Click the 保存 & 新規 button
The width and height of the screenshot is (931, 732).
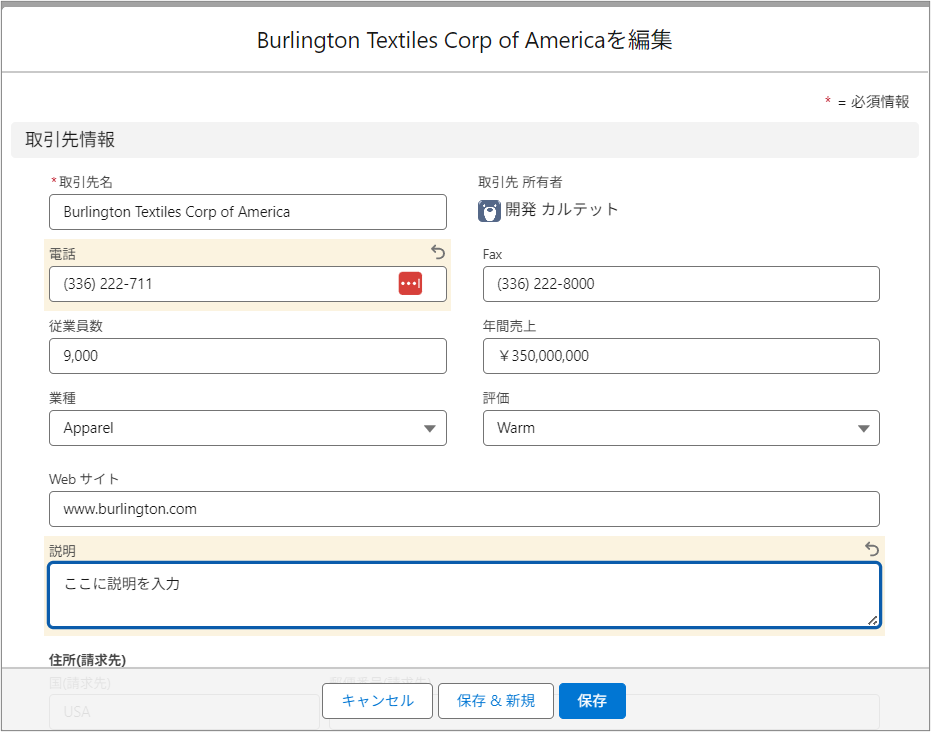pos(495,701)
